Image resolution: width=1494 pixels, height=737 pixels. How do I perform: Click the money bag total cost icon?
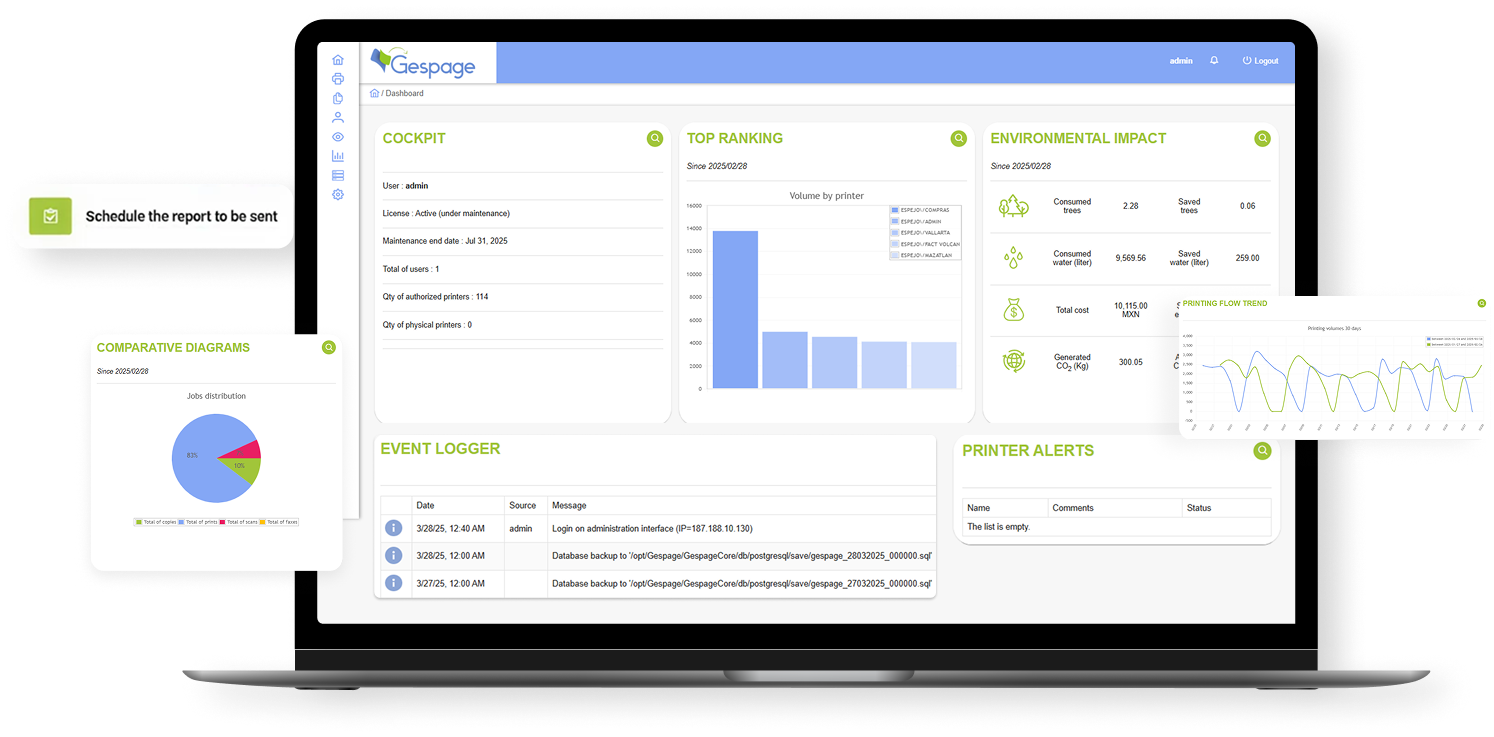point(1014,310)
